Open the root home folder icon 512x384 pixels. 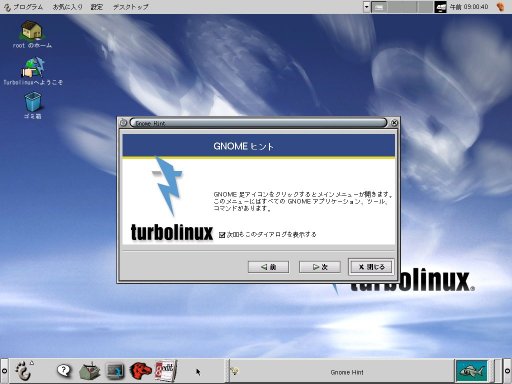coord(32,35)
